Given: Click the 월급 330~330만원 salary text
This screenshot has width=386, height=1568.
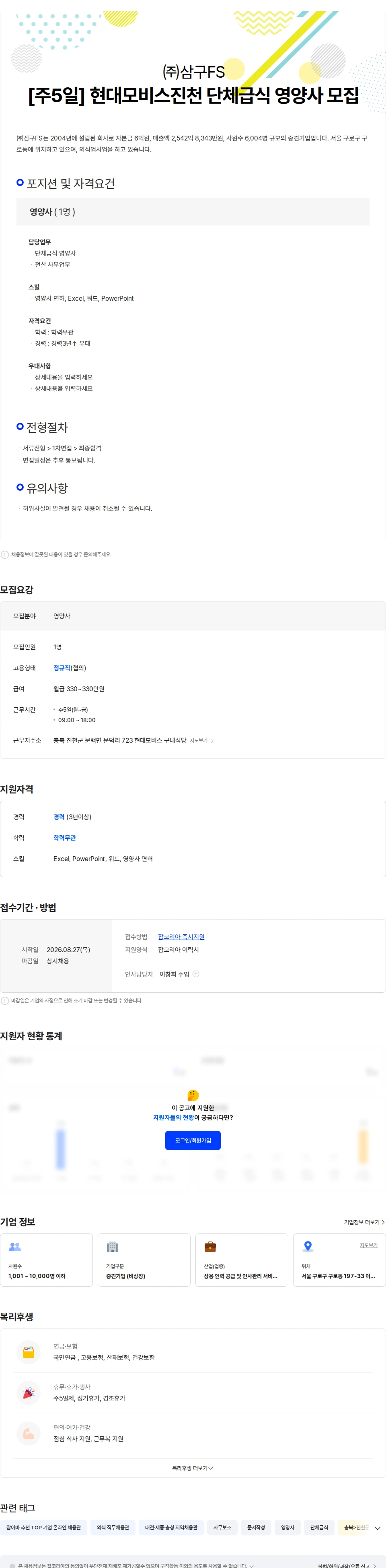Looking at the screenshot, I should coord(79,689).
